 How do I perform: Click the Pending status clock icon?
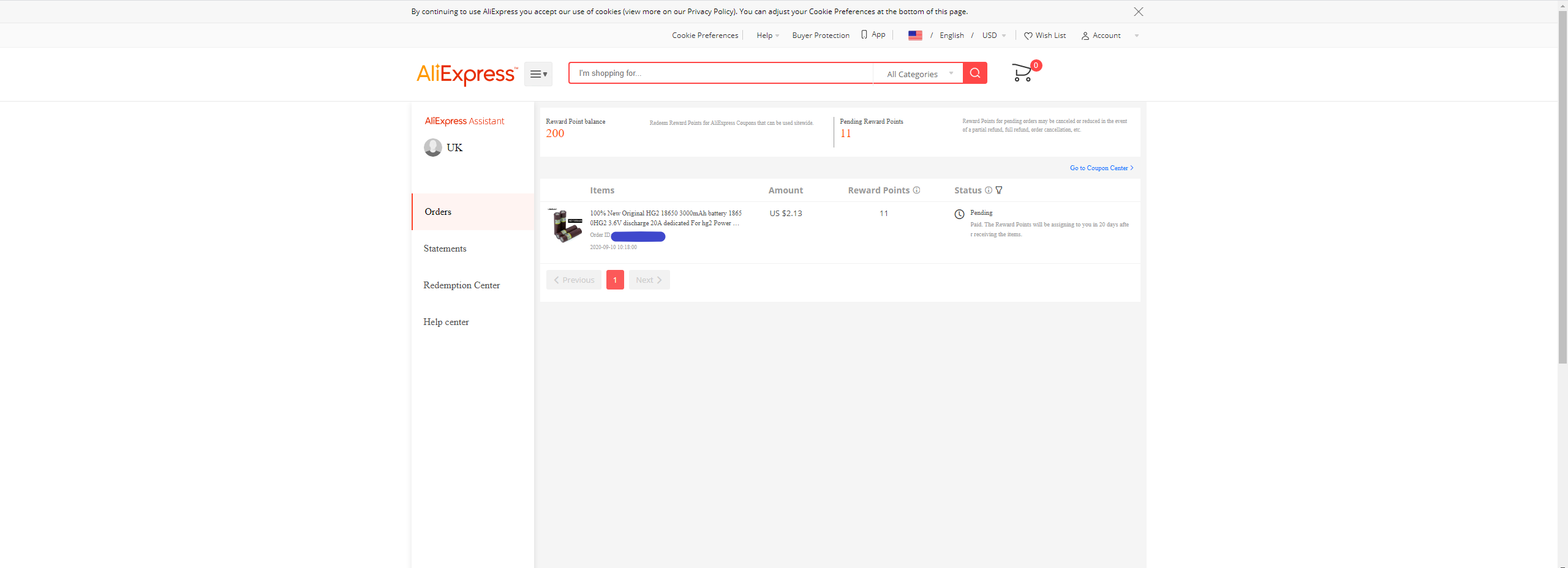(x=959, y=214)
